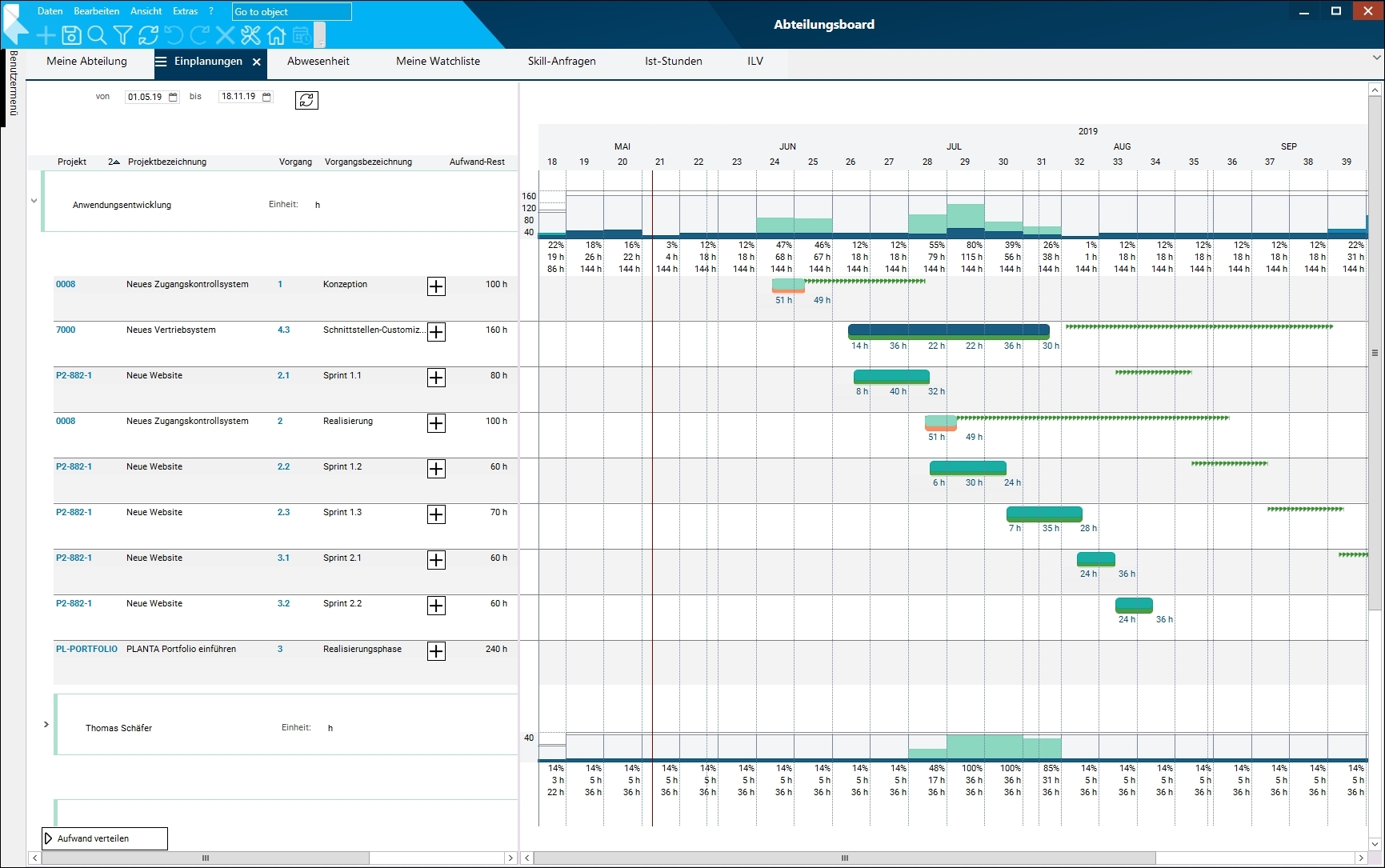Click the plus icon in Sprint 2.1 row
This screenshot has width=1385, height=868.
[436, 560]
